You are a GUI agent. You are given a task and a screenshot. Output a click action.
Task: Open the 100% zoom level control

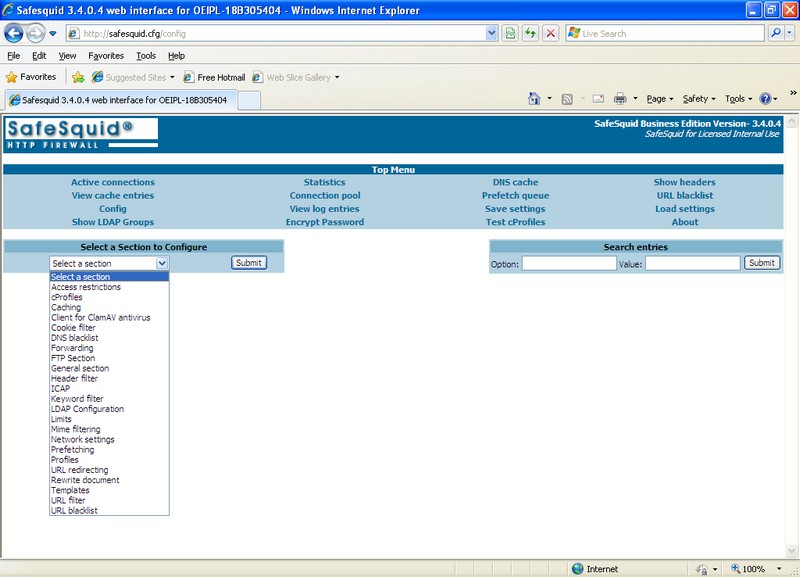[x=756, y=569]
